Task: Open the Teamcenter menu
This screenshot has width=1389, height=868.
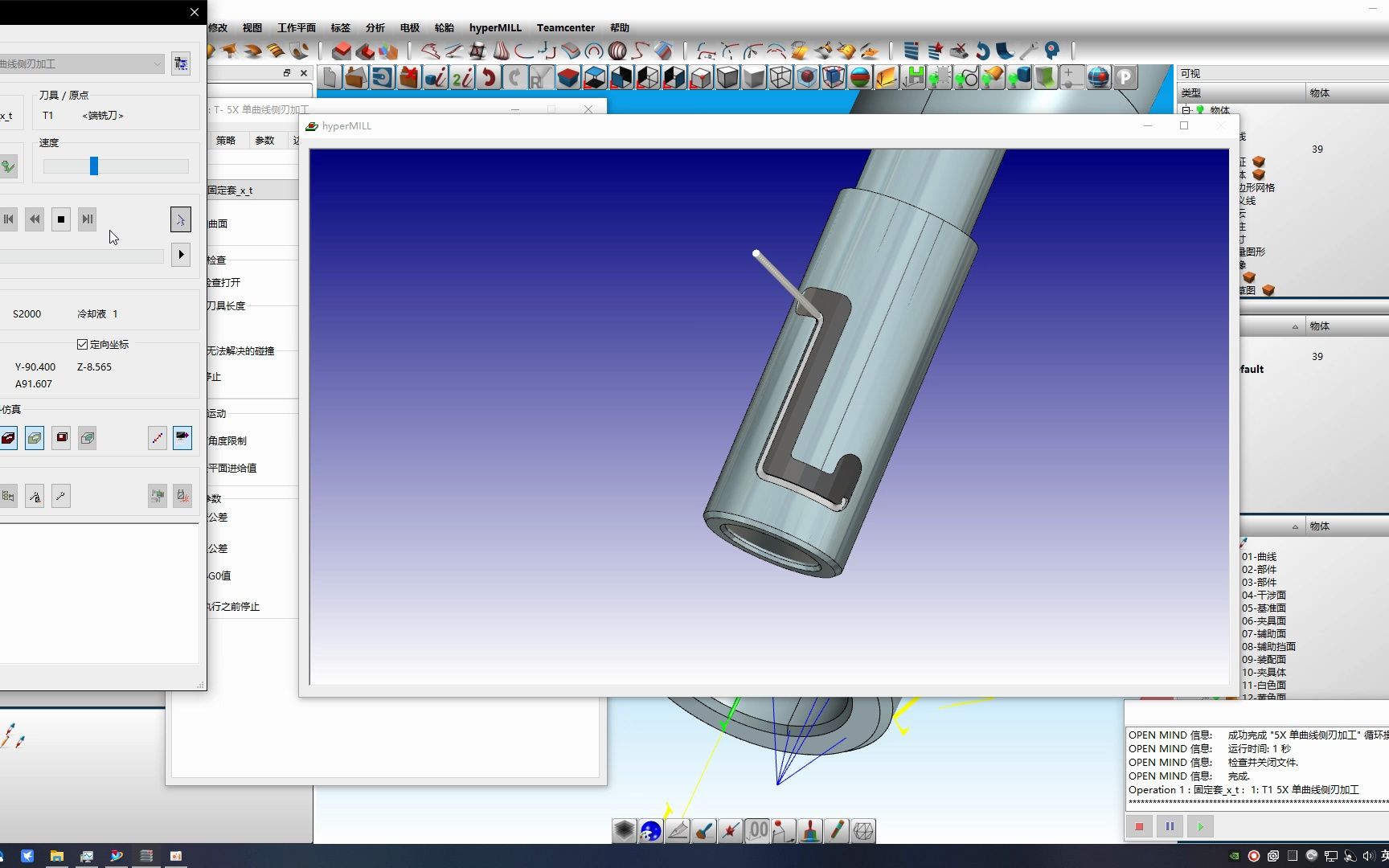Action: [x=566, y=27]
